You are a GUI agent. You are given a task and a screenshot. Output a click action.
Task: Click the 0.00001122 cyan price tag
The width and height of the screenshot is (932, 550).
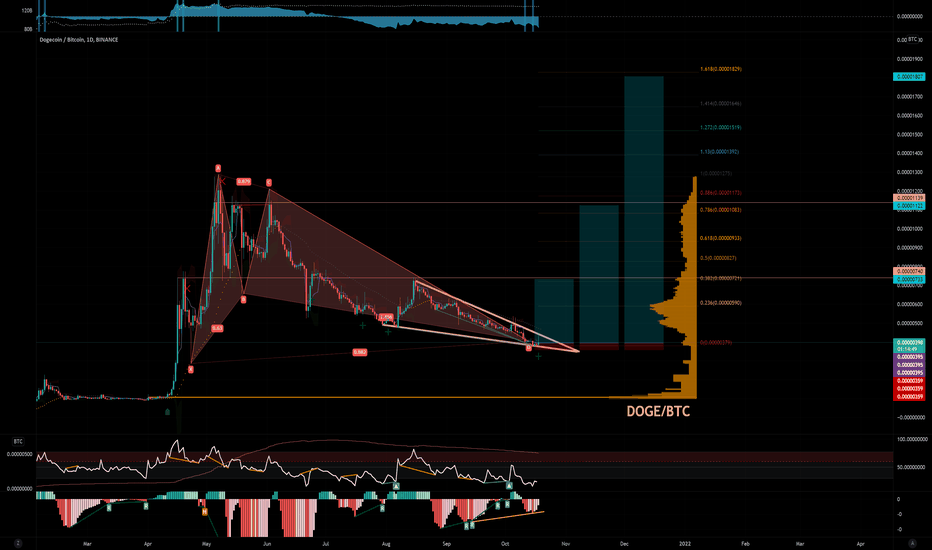(909, 206)
